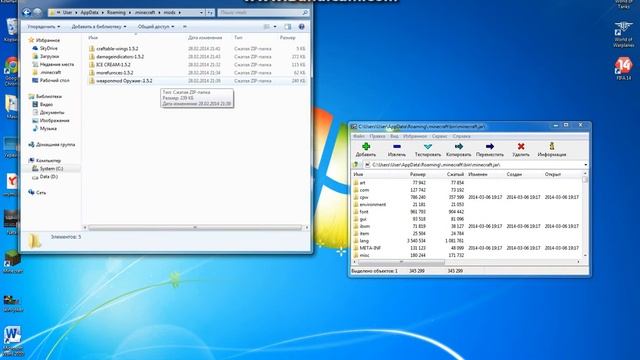Click the Explorer horizontal scrollbar

[x=195, y=228]
